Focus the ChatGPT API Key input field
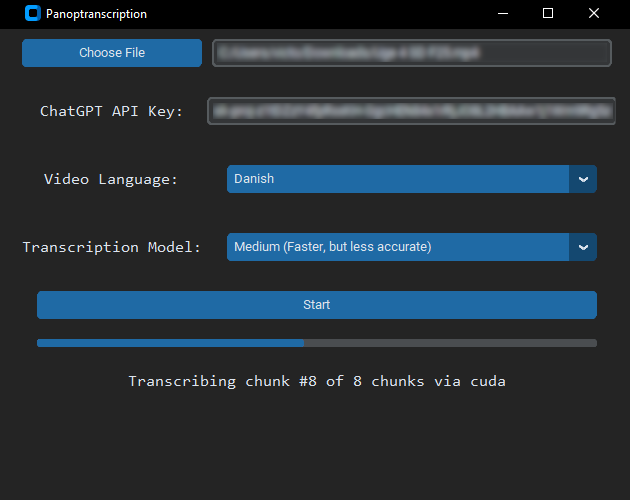 point(411,111)
